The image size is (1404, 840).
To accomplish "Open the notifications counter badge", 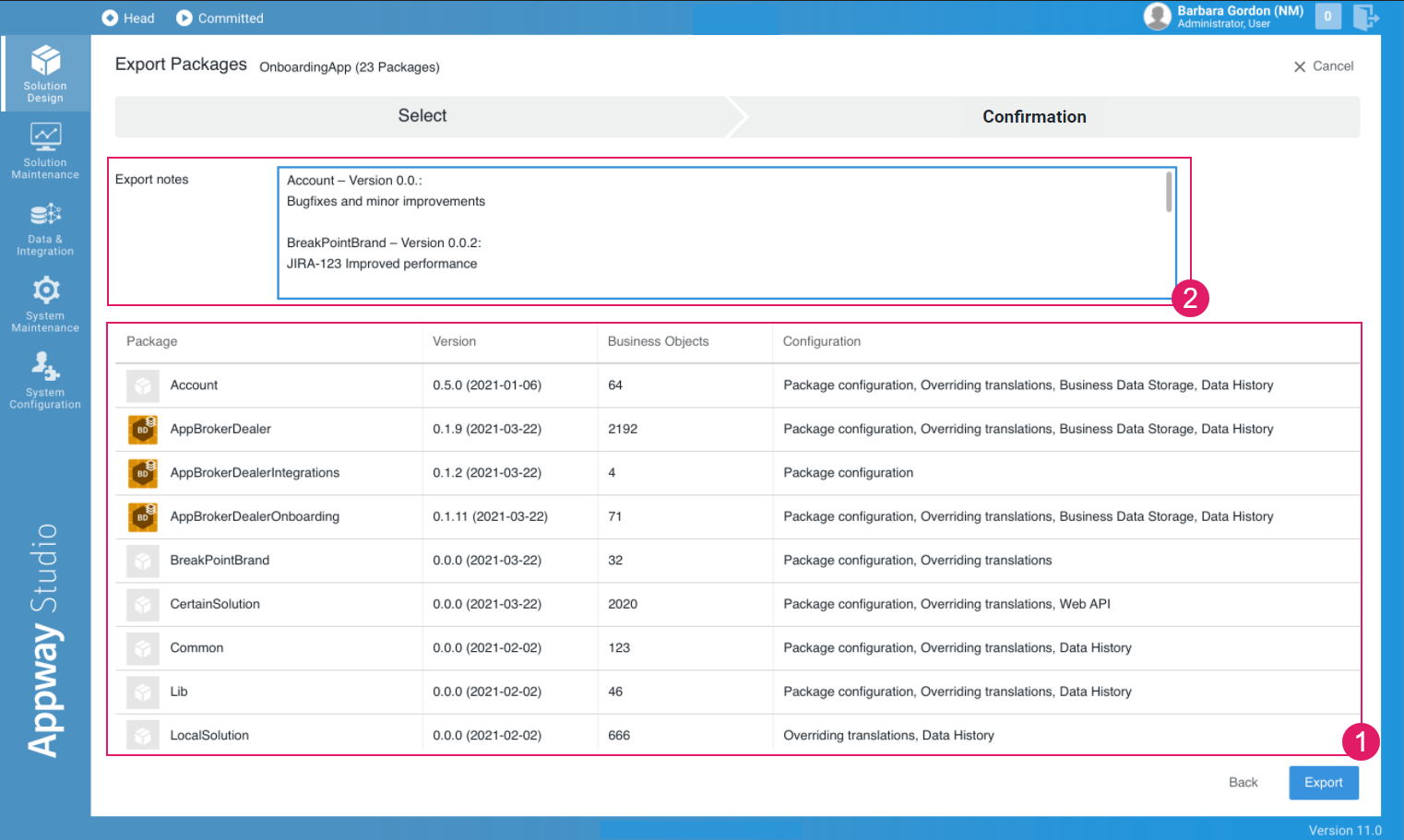I will [1327, 17].
